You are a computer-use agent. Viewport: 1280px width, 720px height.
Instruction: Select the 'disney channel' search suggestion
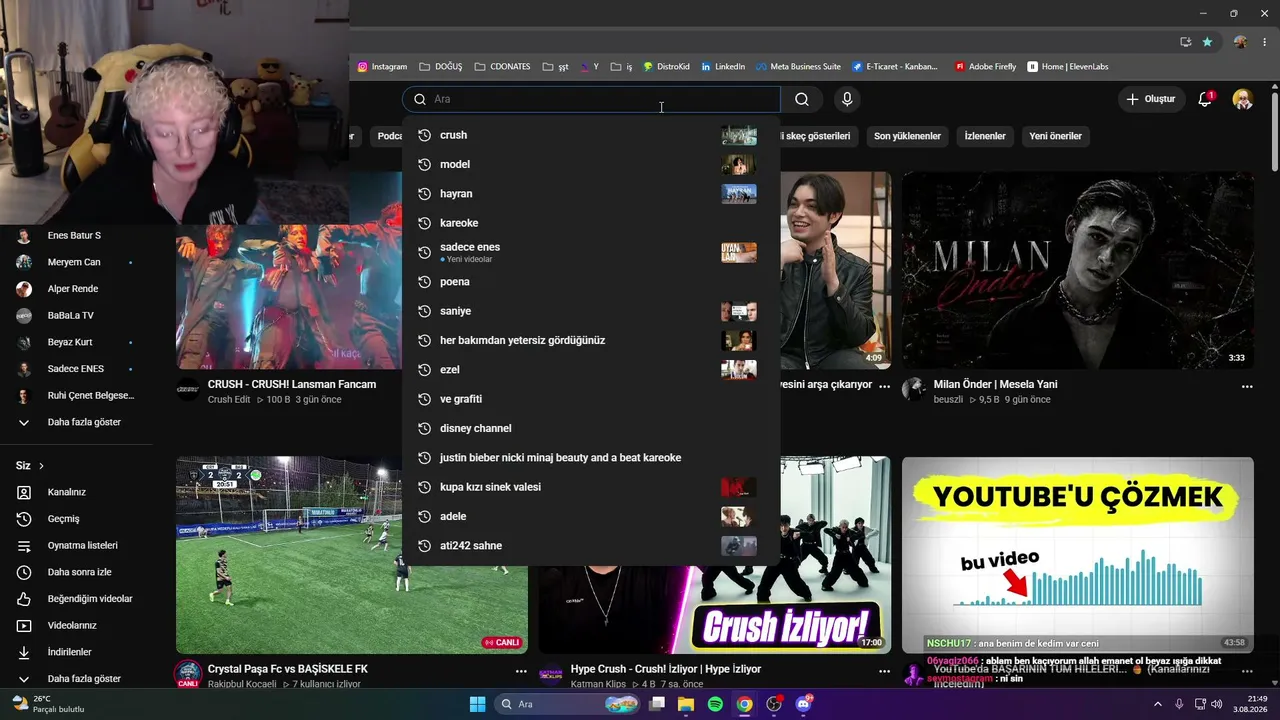coord(591,428)
